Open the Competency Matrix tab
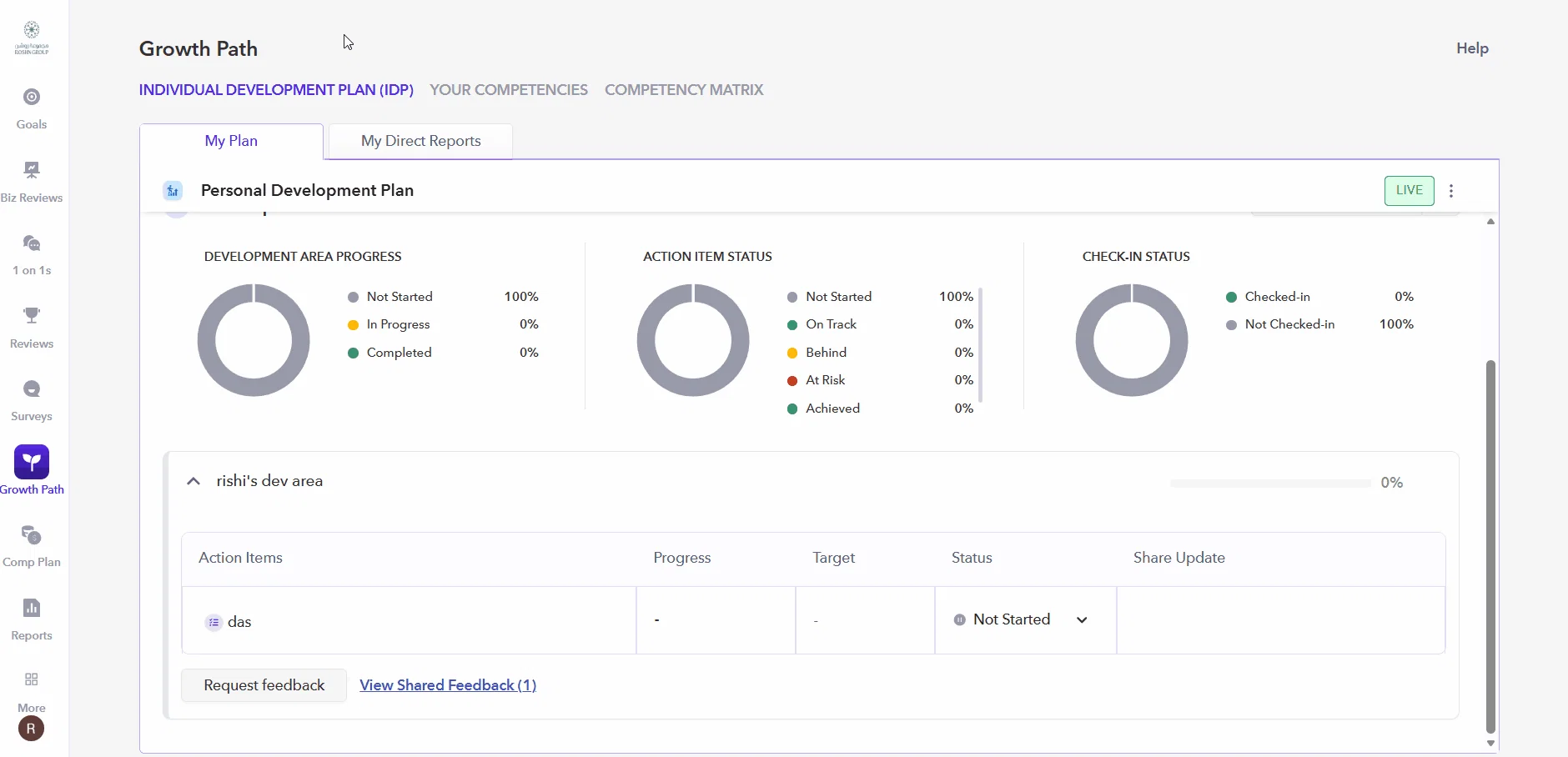 [684, 90]
